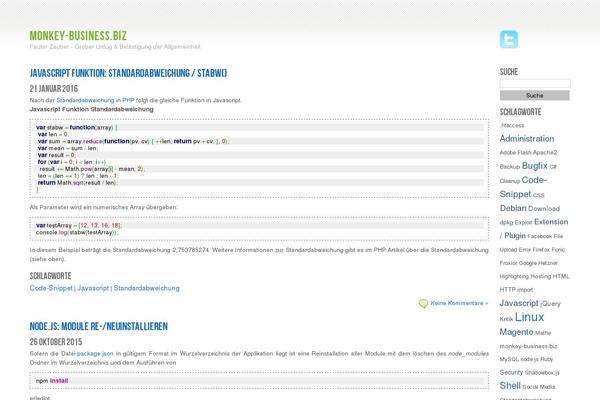Open the 'Keine Kommentare »' comments link

tap(459, 303)
